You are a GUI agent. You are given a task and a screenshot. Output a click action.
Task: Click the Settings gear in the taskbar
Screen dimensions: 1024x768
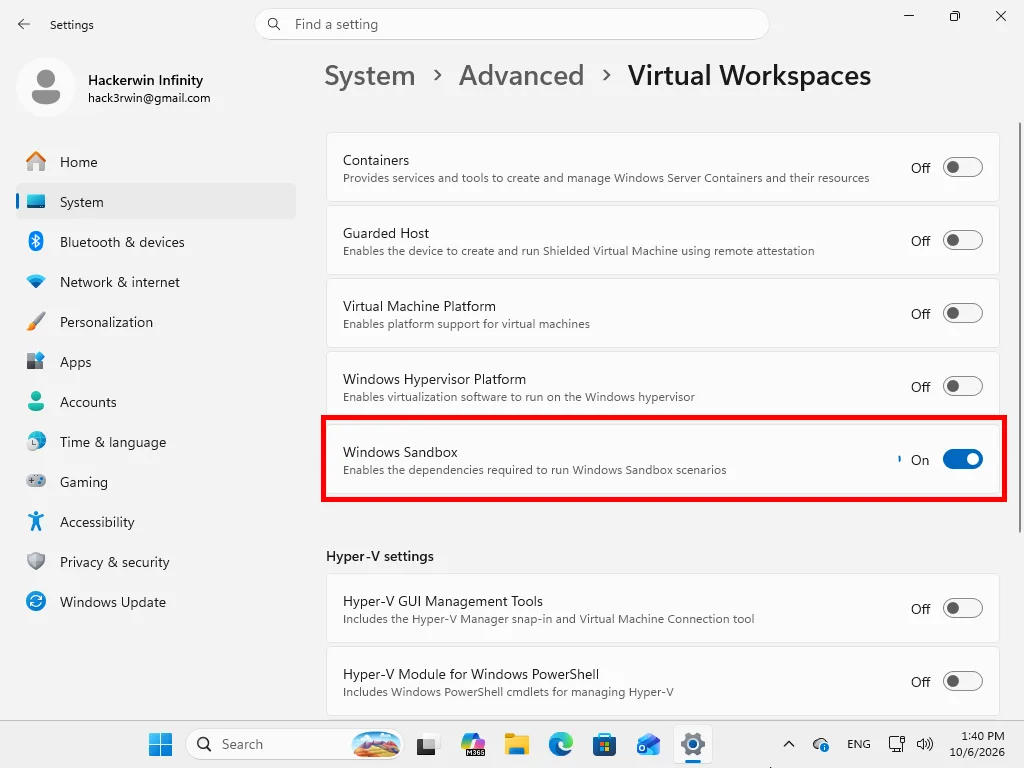coord(693,744)
